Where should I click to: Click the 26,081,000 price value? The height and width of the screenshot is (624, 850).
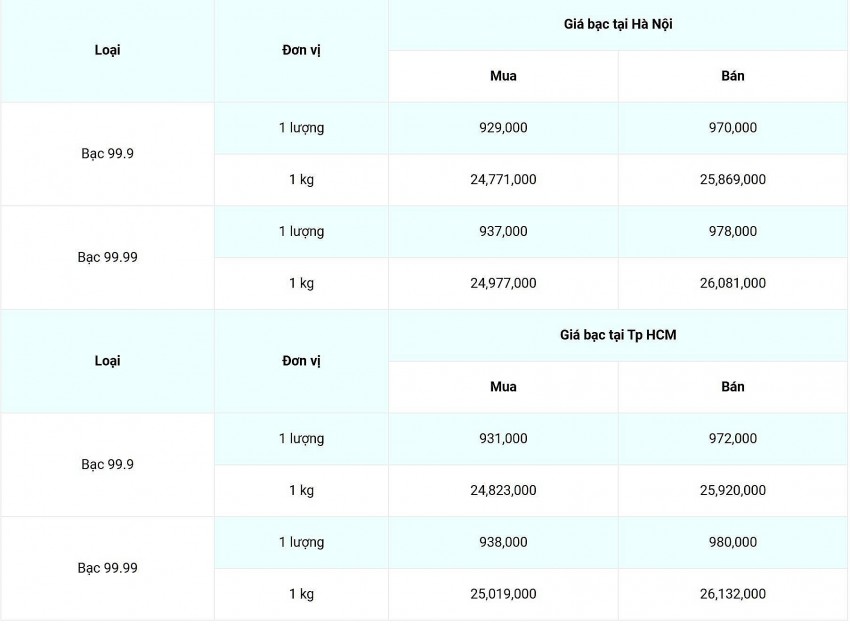[x=732, y=283]
